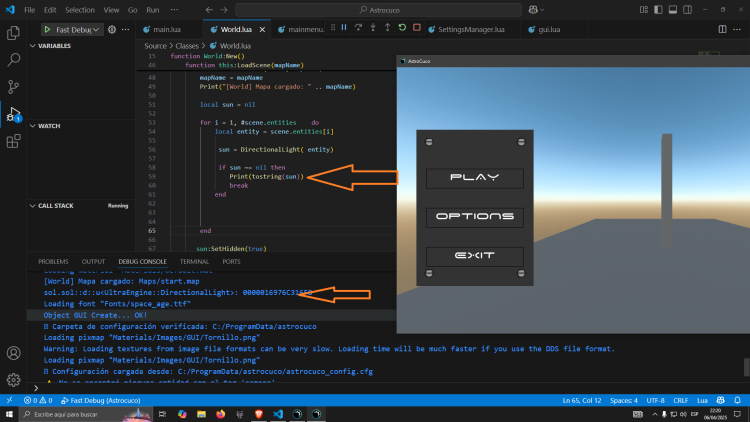
Task: Switch to the TERMINAL panel tab
Action: 194,261
